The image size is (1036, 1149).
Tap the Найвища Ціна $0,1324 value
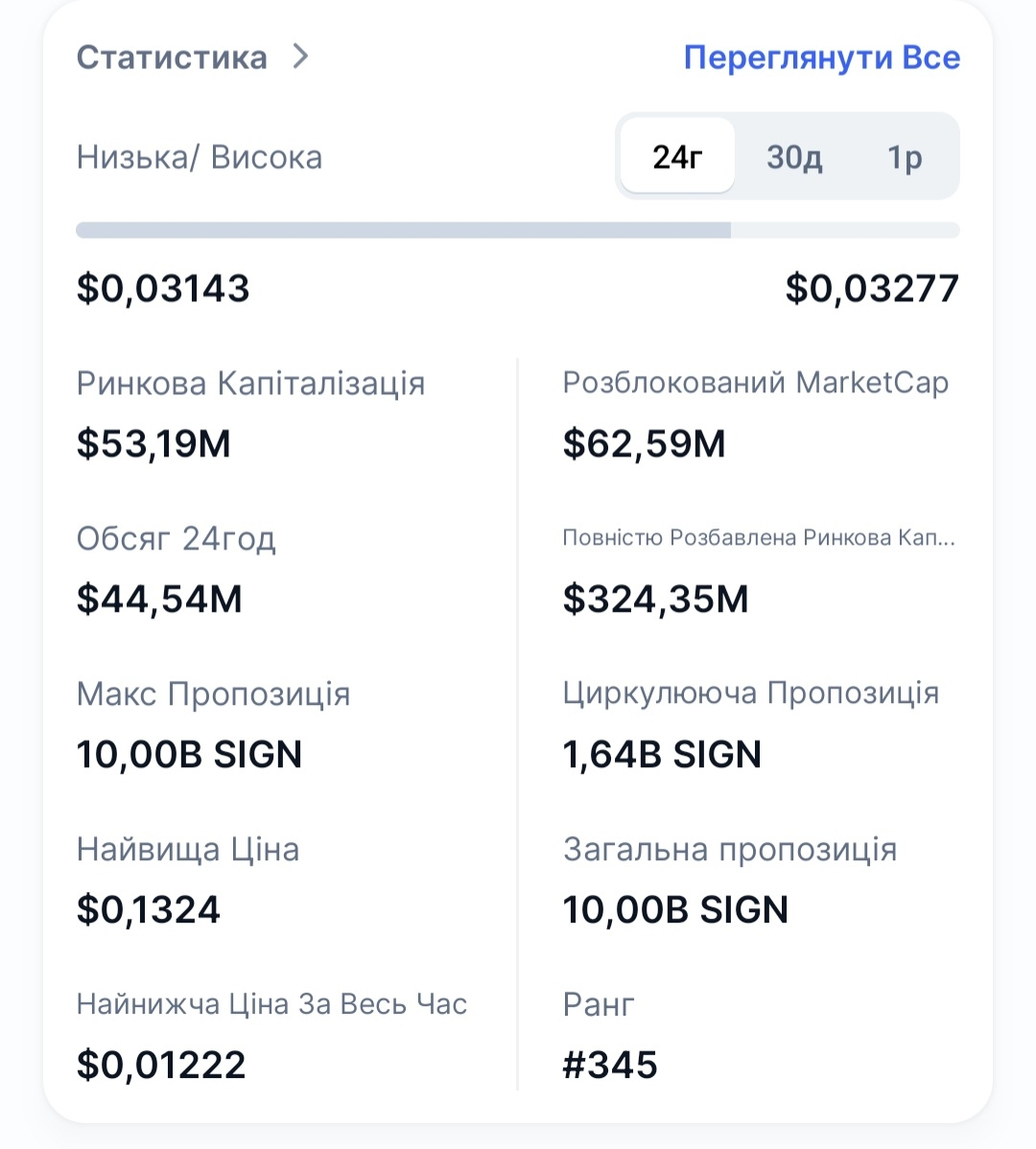coord(149,910)
